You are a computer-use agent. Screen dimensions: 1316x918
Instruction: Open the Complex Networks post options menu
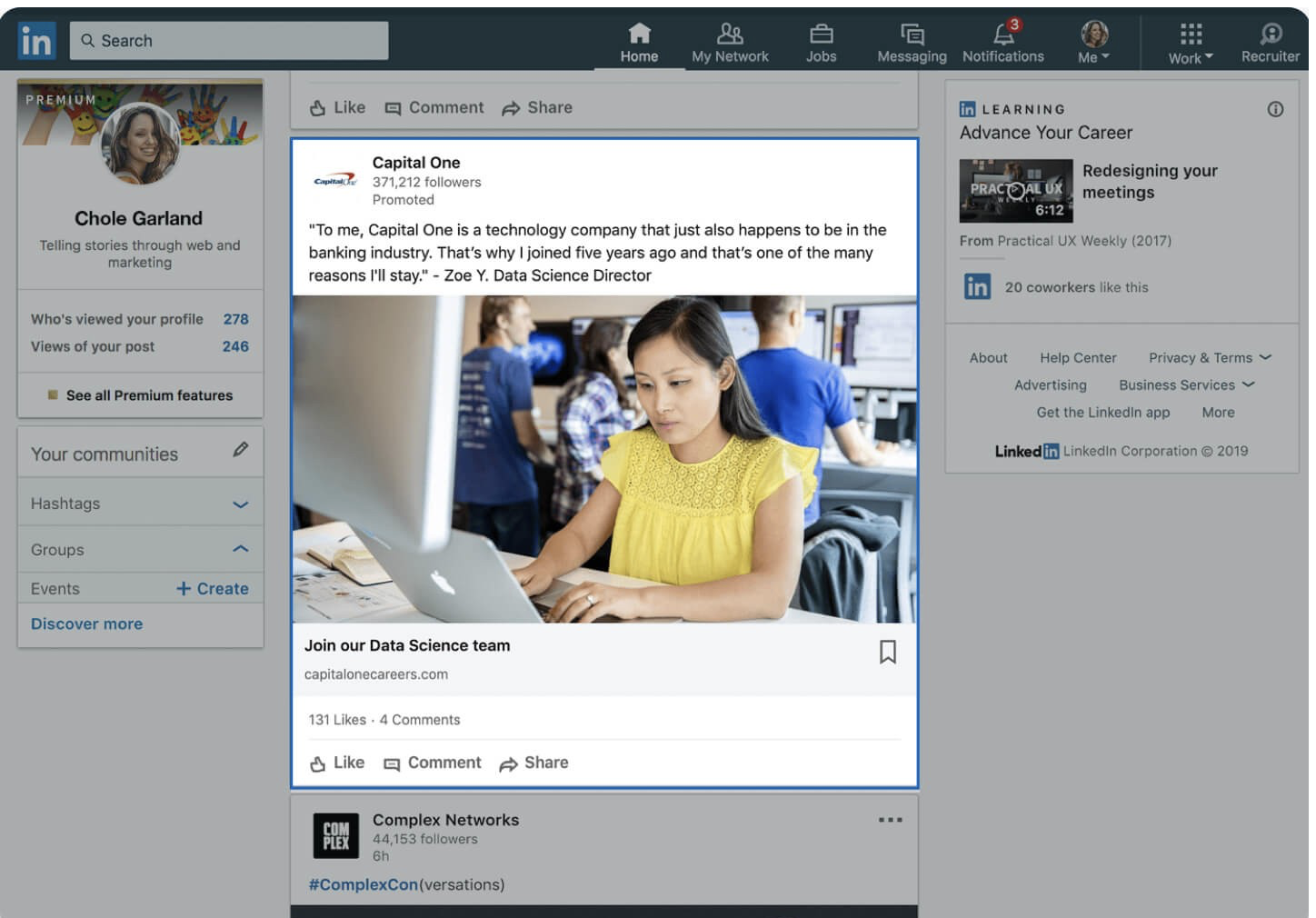point(891,820)
